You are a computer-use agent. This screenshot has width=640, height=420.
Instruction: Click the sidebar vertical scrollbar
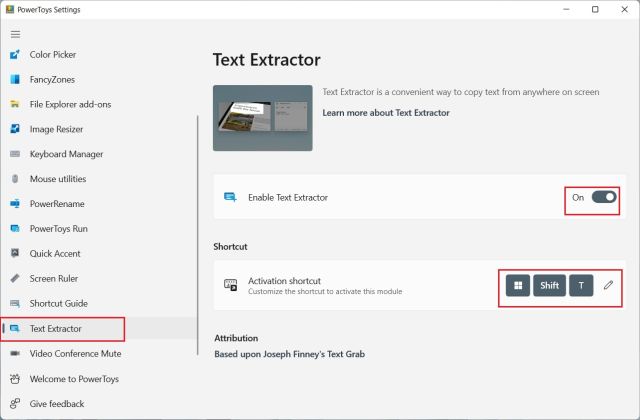(x=198, y=235)
